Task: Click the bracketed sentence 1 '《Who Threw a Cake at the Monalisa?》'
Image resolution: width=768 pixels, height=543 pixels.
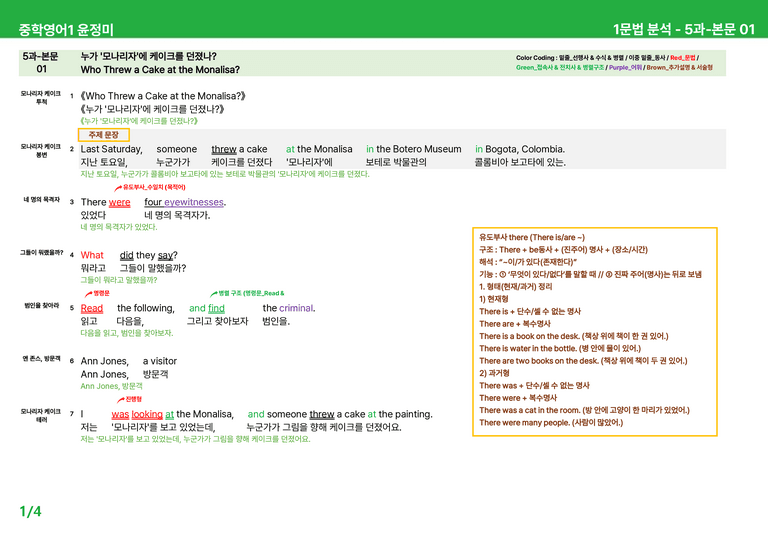Action: click(x=163, y=96)
